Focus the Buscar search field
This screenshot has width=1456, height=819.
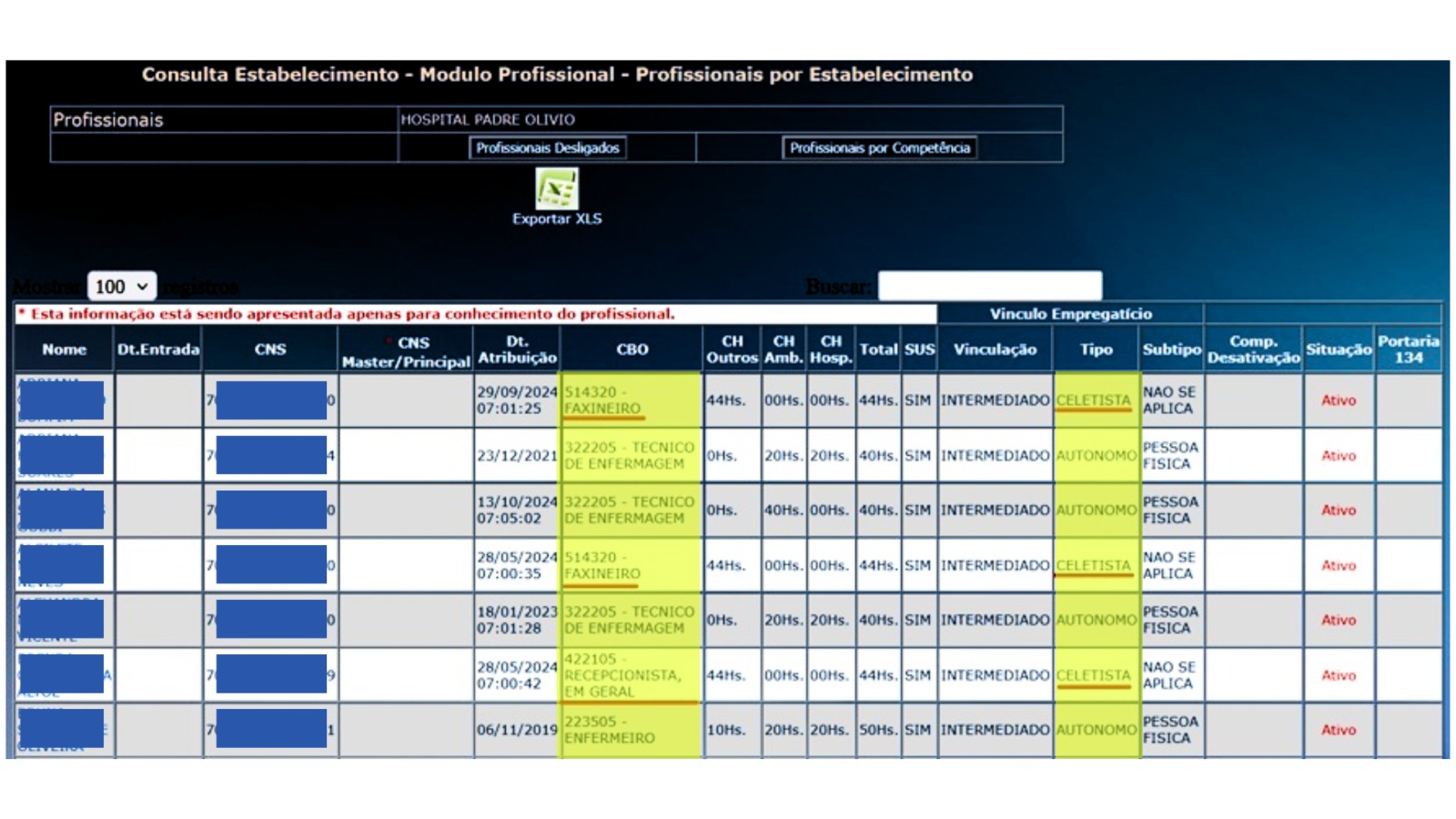coord(989,286)
